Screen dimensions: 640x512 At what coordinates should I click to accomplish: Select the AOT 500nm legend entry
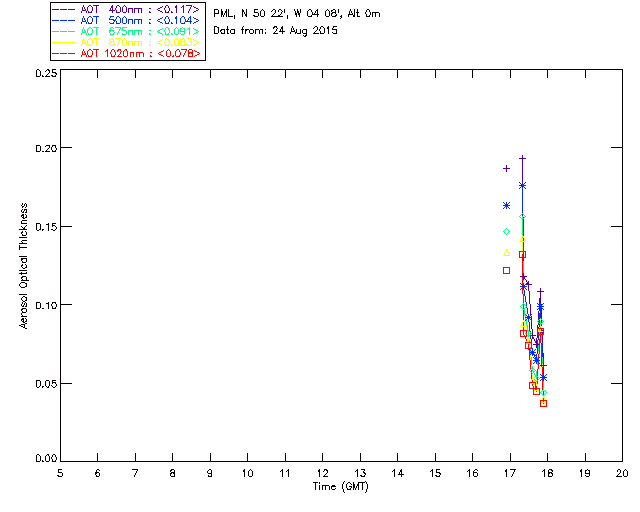coord(126,20)
